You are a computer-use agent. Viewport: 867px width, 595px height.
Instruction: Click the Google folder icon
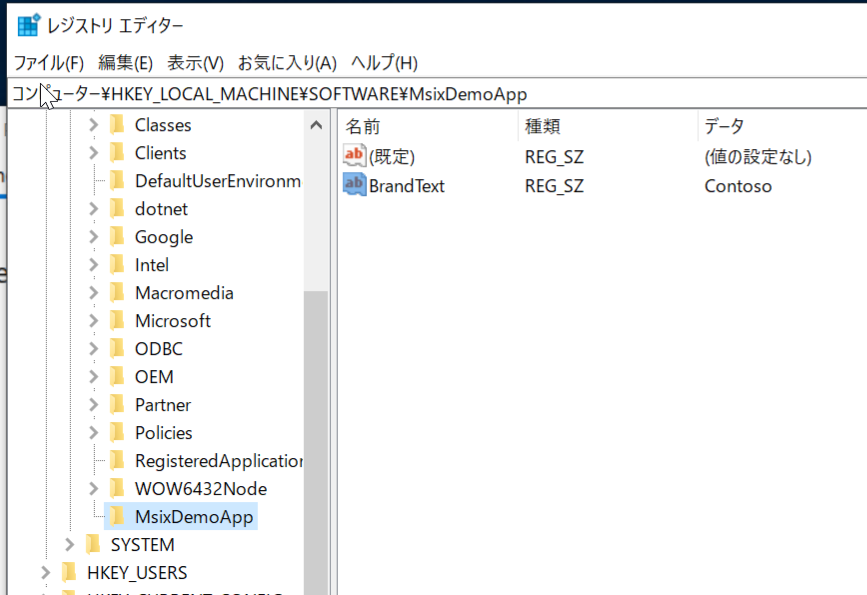(x=117, y=236)
